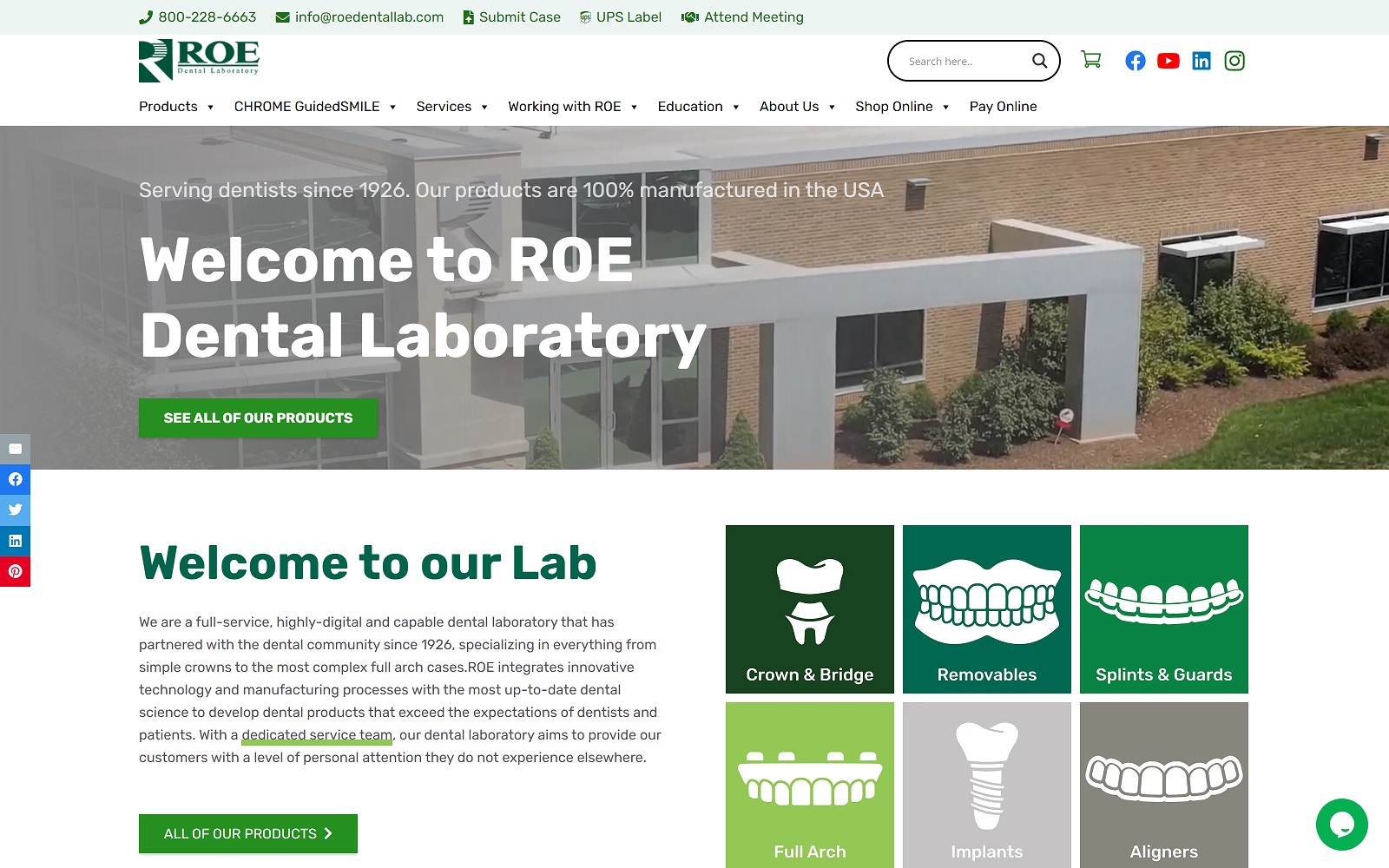Screen dimensions: 1389x868
Task: Share on Facebook from side bar
Action: pos(15,479)
